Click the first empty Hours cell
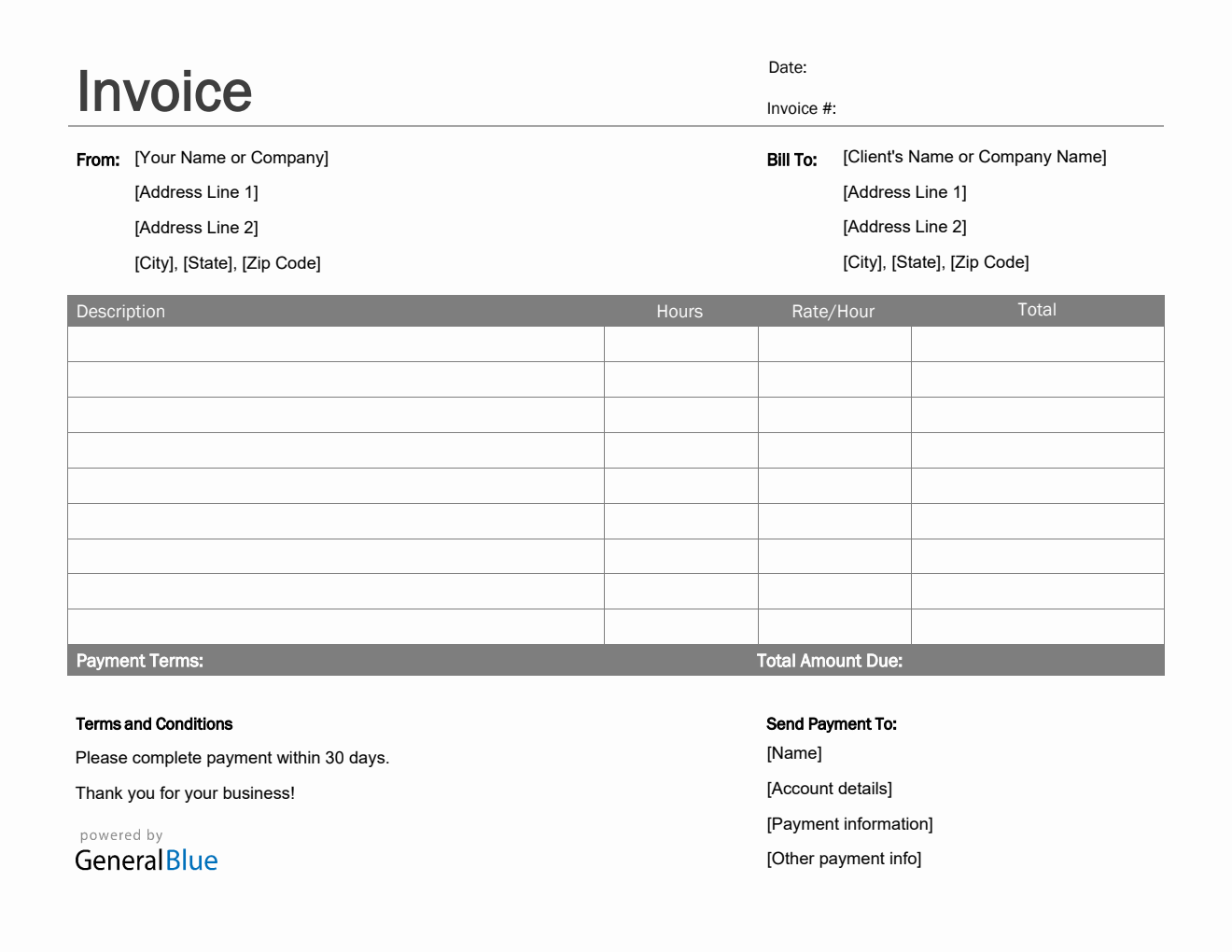1232x952 pixels. click(x=680, y=343)
